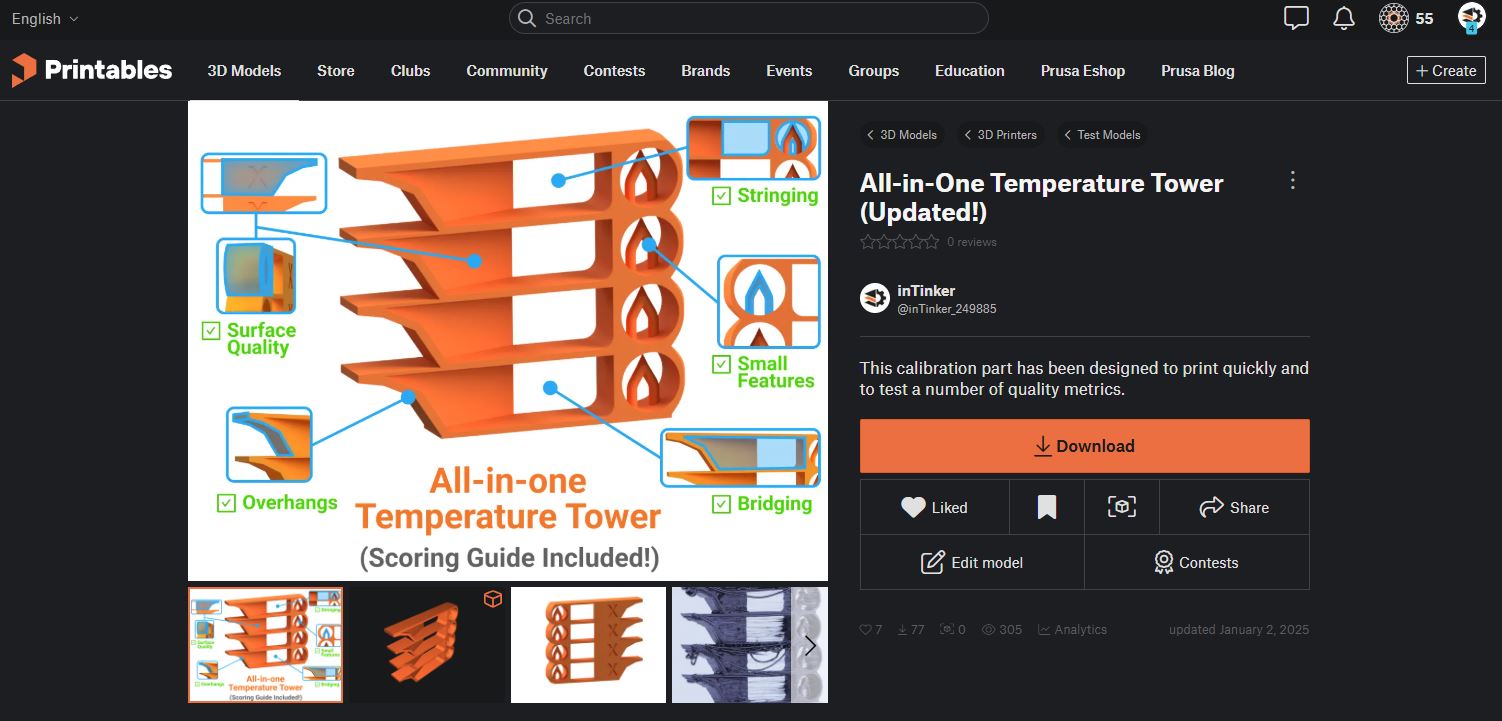This screenshot has width=1502, height=721.
Task: Click the Prusameter points icon
Action: 1394,18
